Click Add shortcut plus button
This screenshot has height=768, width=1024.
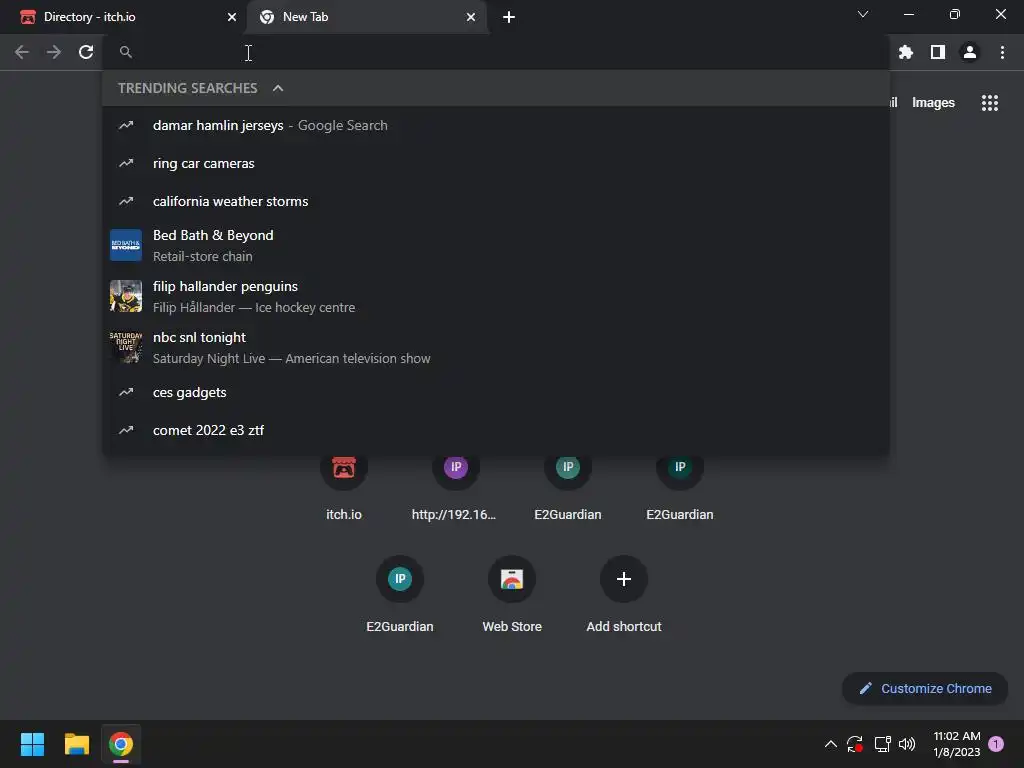(624, 579)
